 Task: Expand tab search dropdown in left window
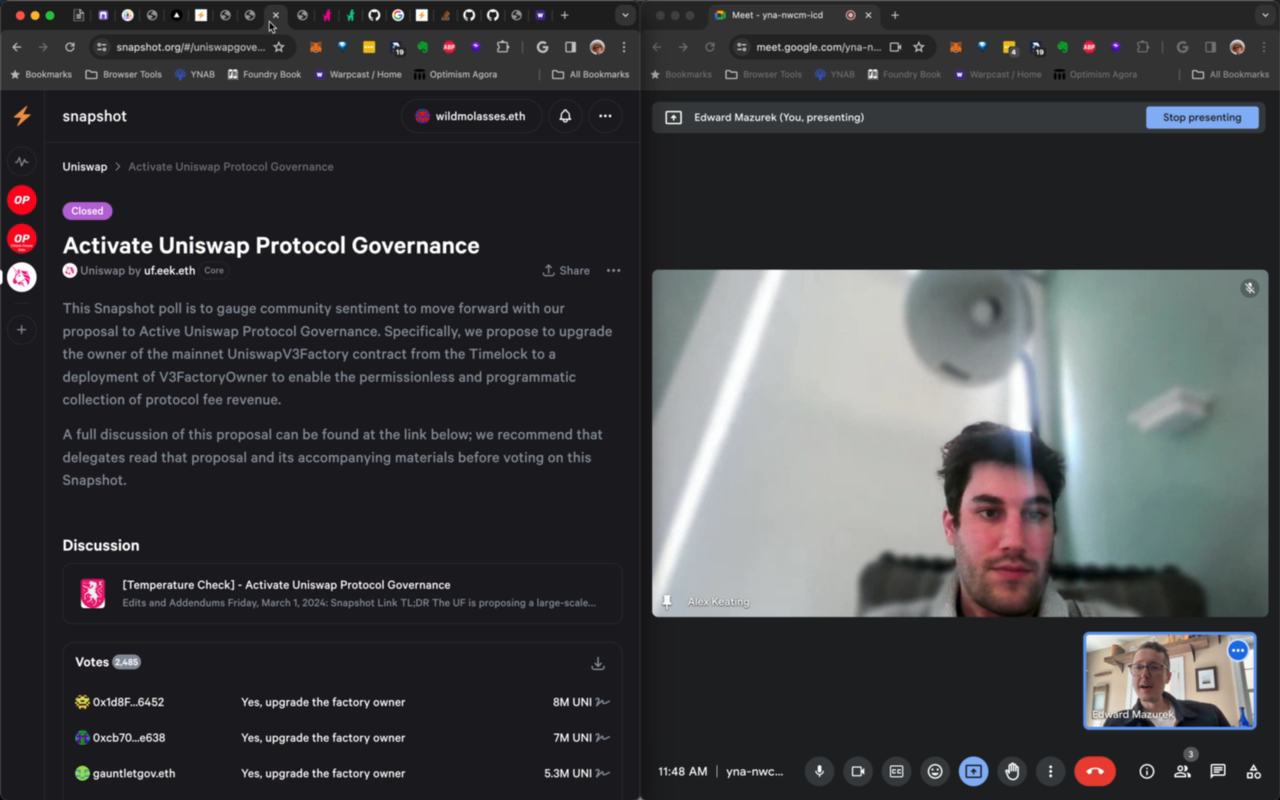tap(625, 15)
